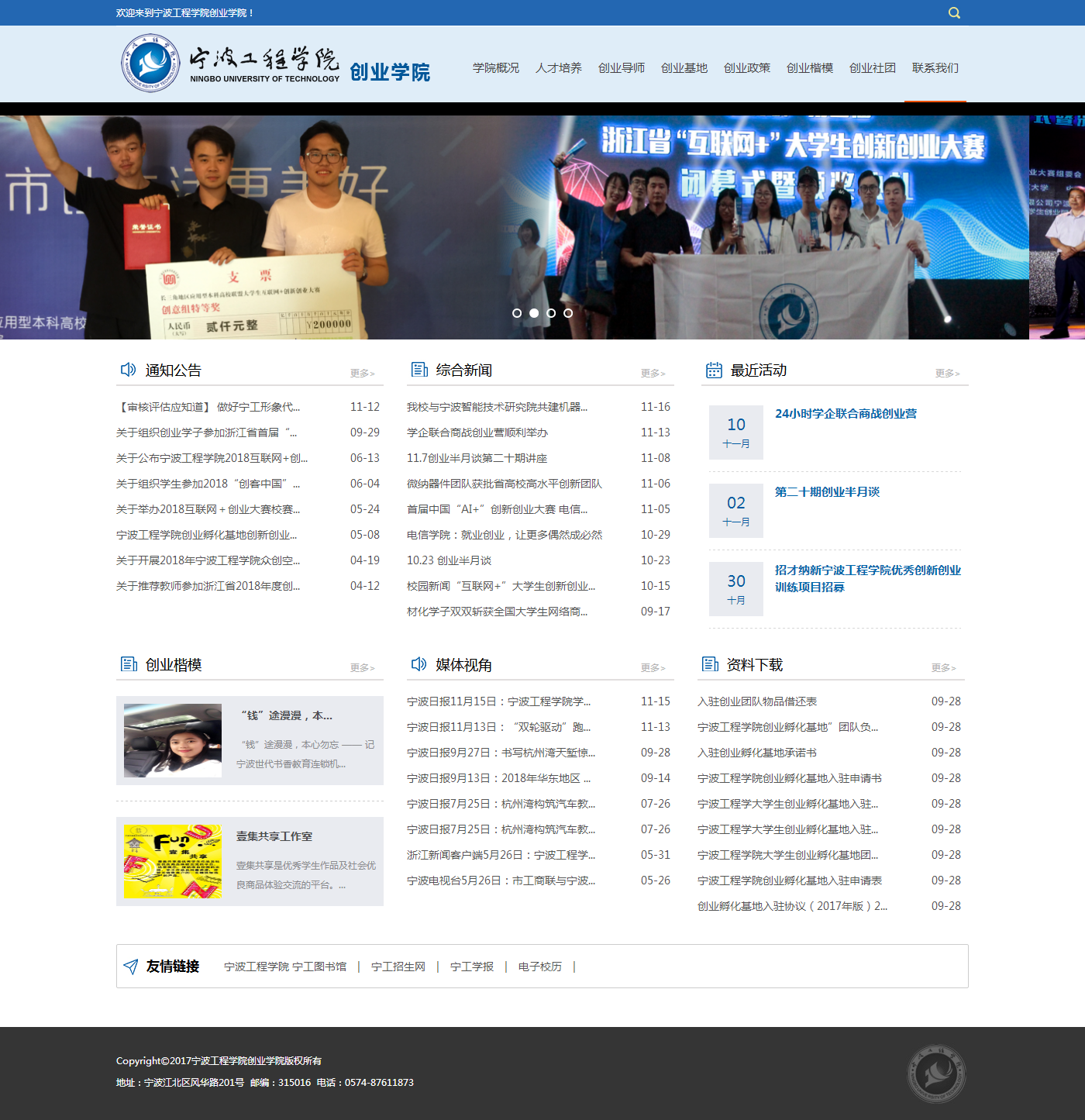Select the first carousel slide dot
This screenshot has height=1120, width=1085.
517,313
